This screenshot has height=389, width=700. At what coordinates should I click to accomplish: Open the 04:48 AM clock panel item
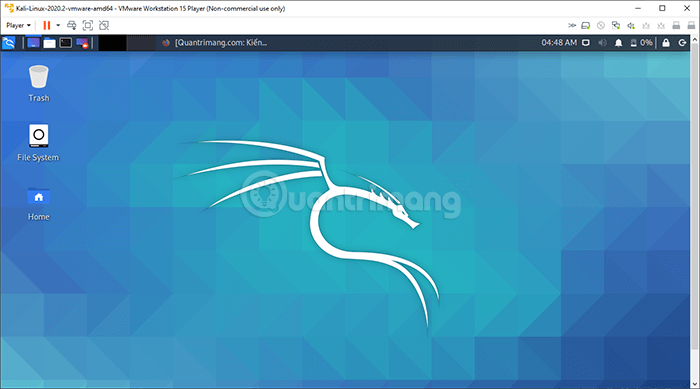click(559, 43)
